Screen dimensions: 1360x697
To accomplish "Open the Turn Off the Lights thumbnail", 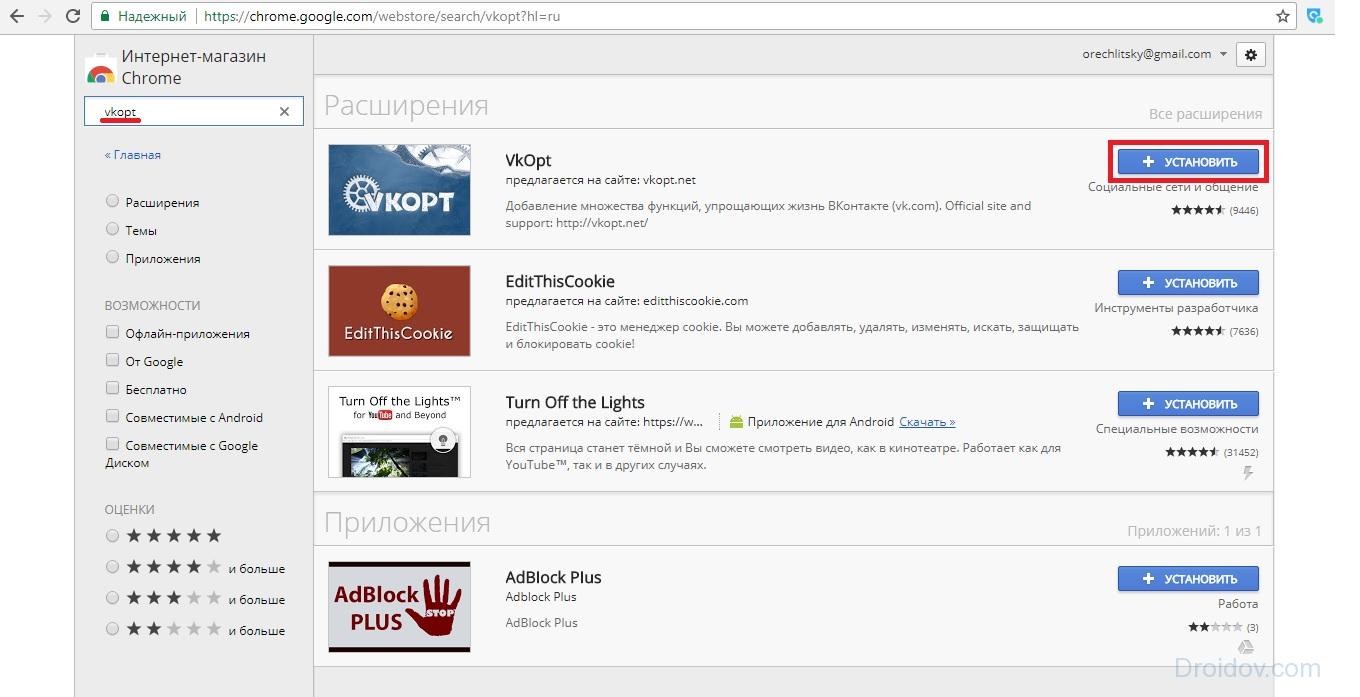I will 399,432.
